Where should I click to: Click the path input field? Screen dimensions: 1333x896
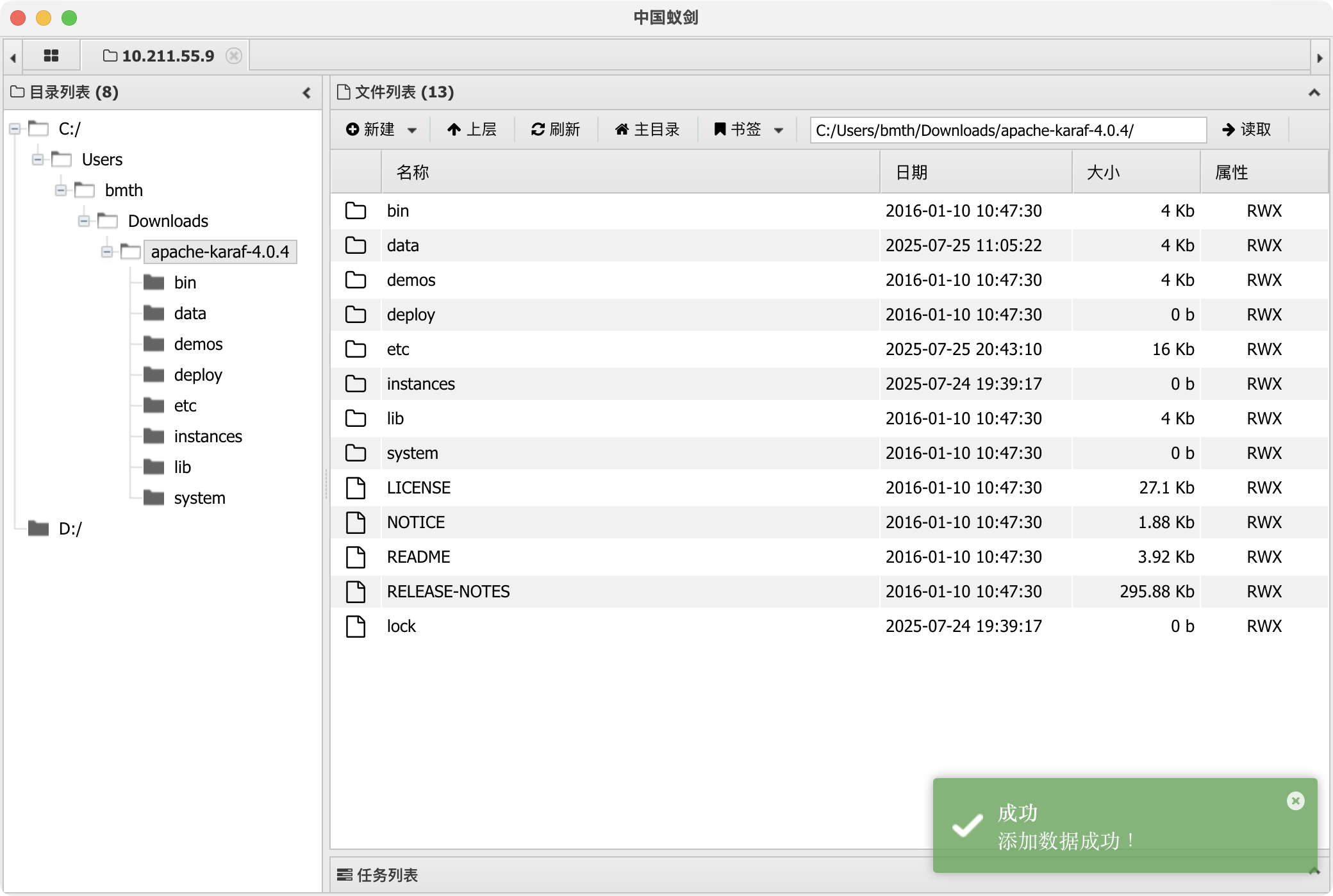pos(1008,130)
